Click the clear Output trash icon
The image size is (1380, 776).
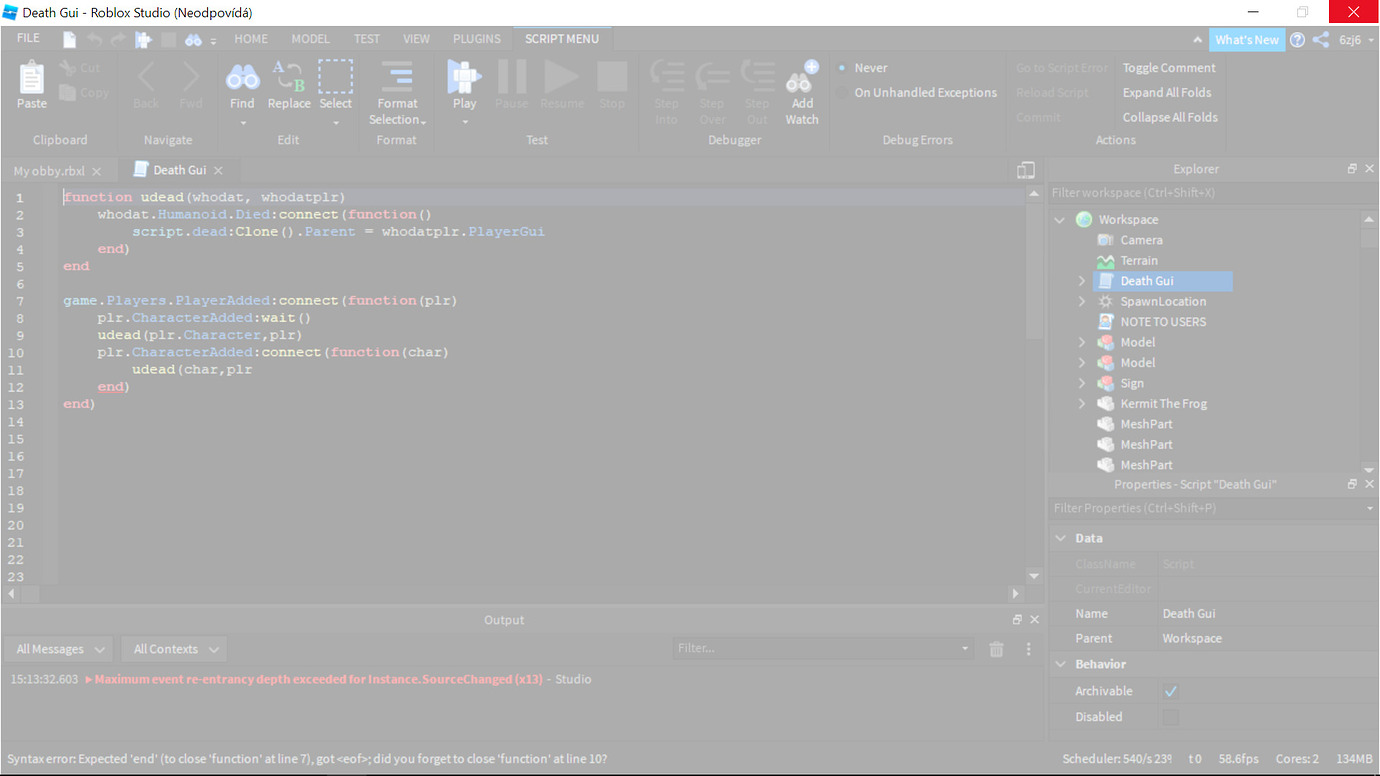[x=996, y=648]
